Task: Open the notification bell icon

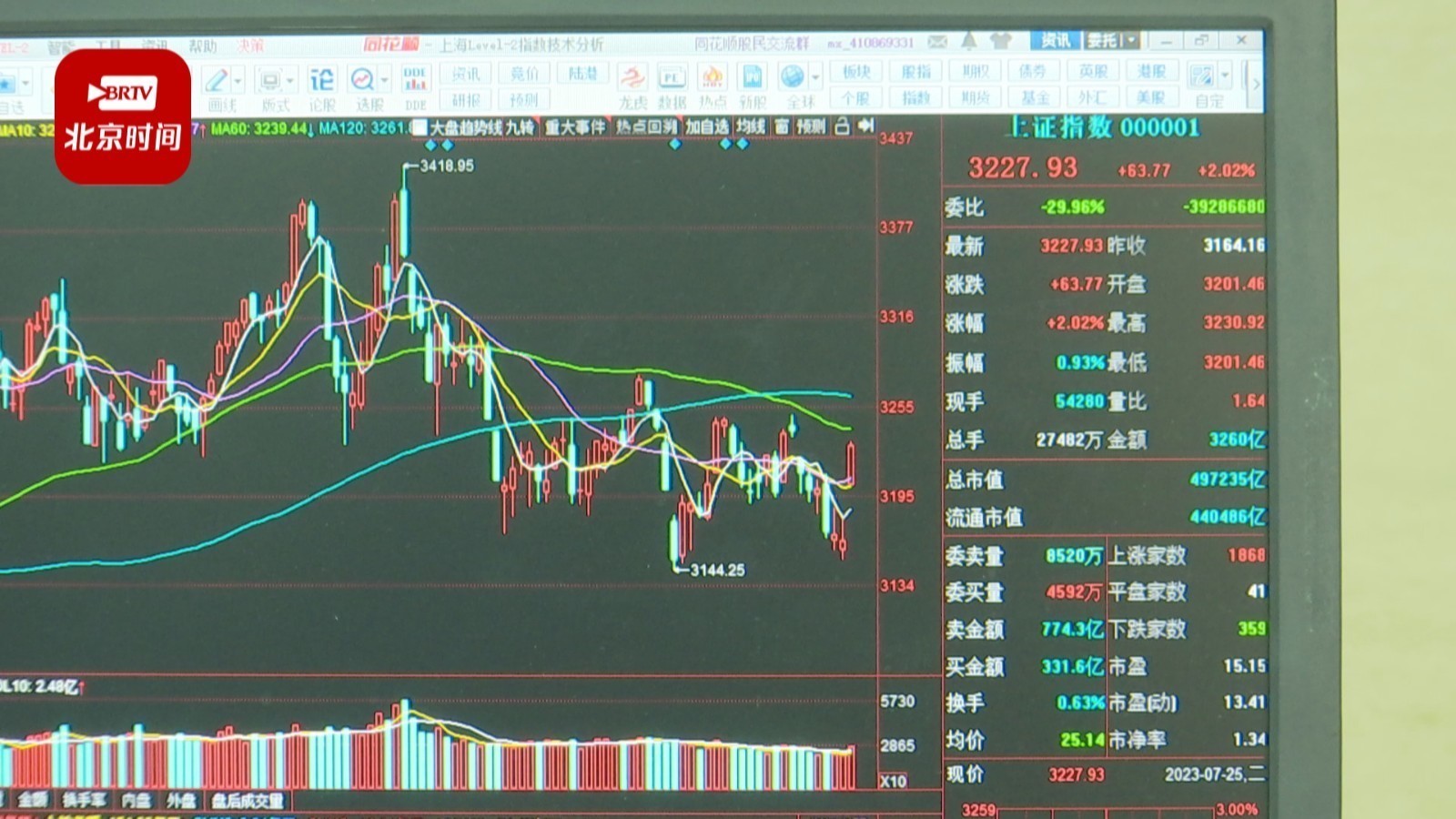Action: (x=969, y=41)
